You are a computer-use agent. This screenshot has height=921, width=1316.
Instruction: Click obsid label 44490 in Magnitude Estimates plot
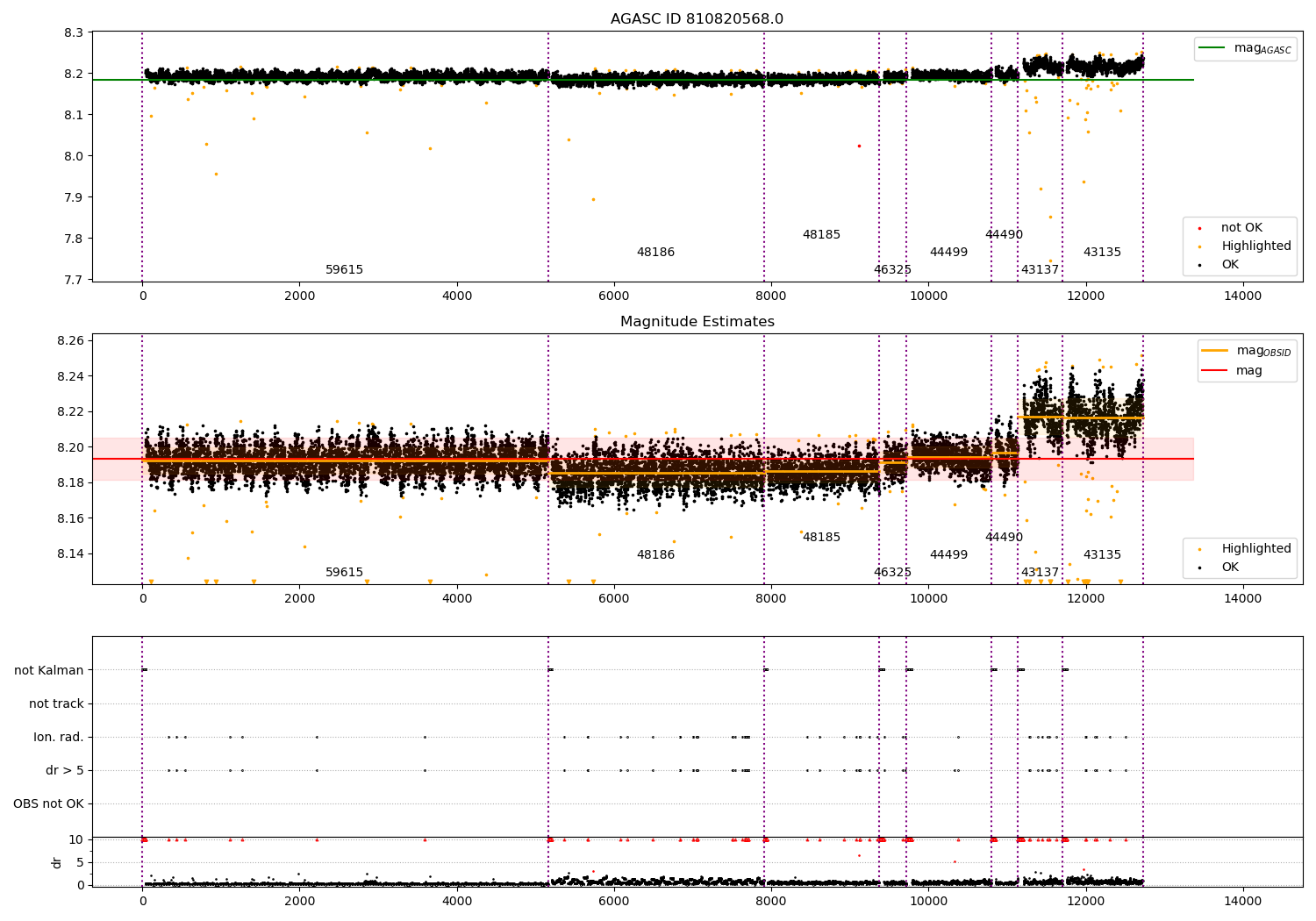(x=1004, y=537)
